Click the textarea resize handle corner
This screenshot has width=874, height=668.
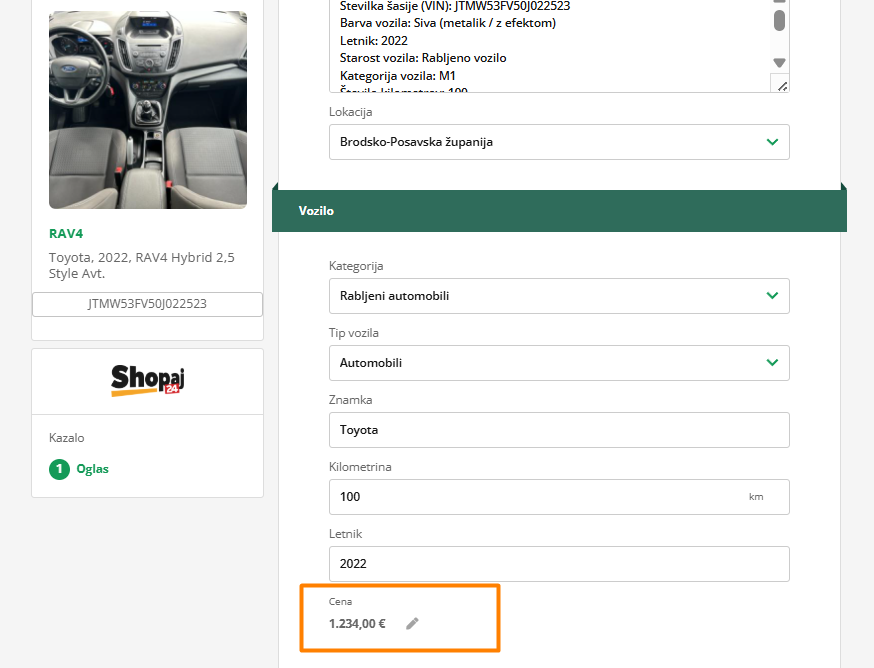point(781,85)
